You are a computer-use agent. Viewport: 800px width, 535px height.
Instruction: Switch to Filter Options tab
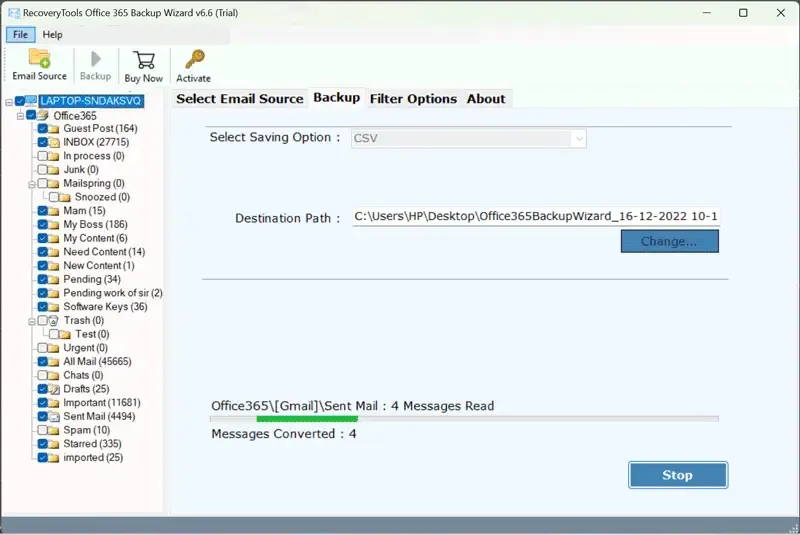coord(413,98)
